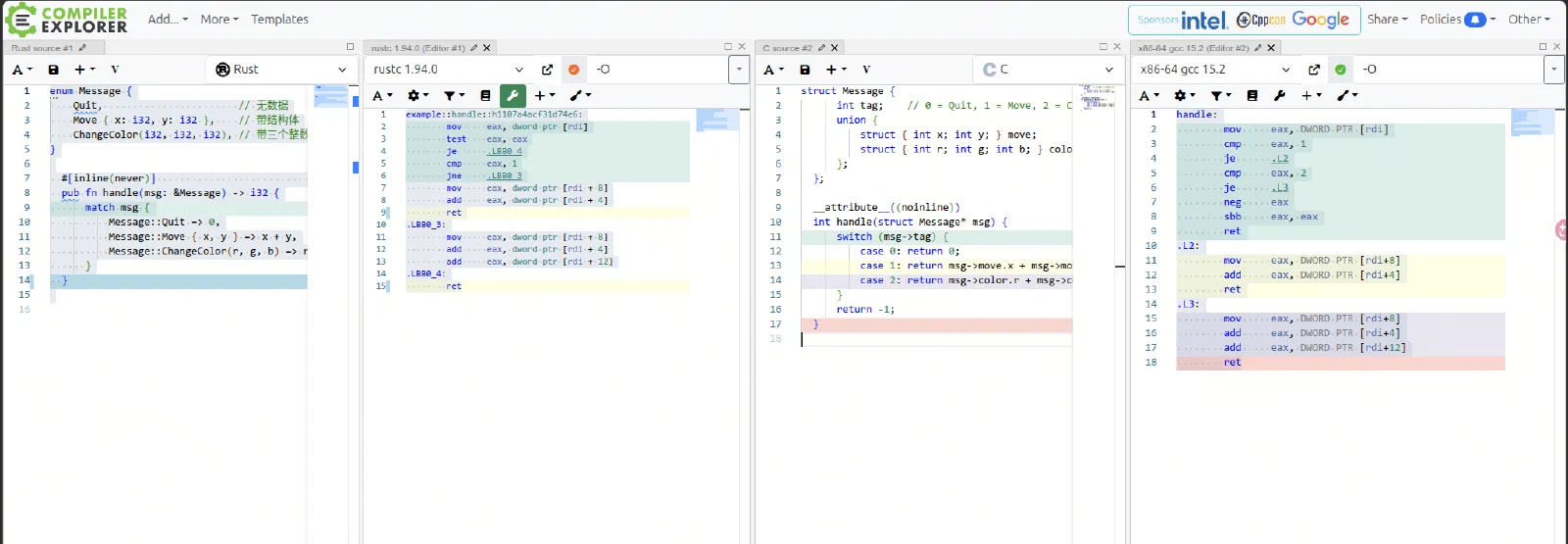
Task: Open font size menu in rustc output pane
Action: point(384,95)
